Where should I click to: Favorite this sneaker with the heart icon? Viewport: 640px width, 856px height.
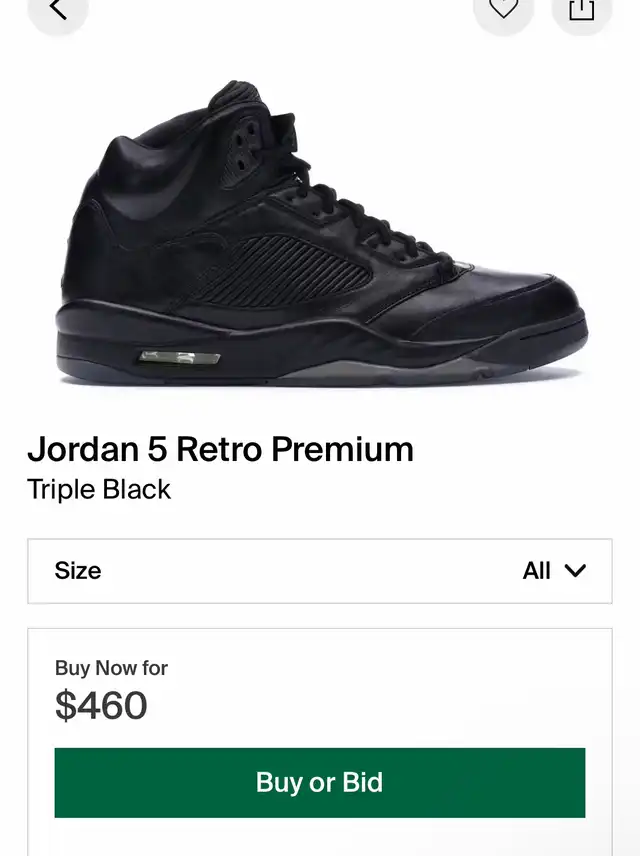[x=503, y=9]
